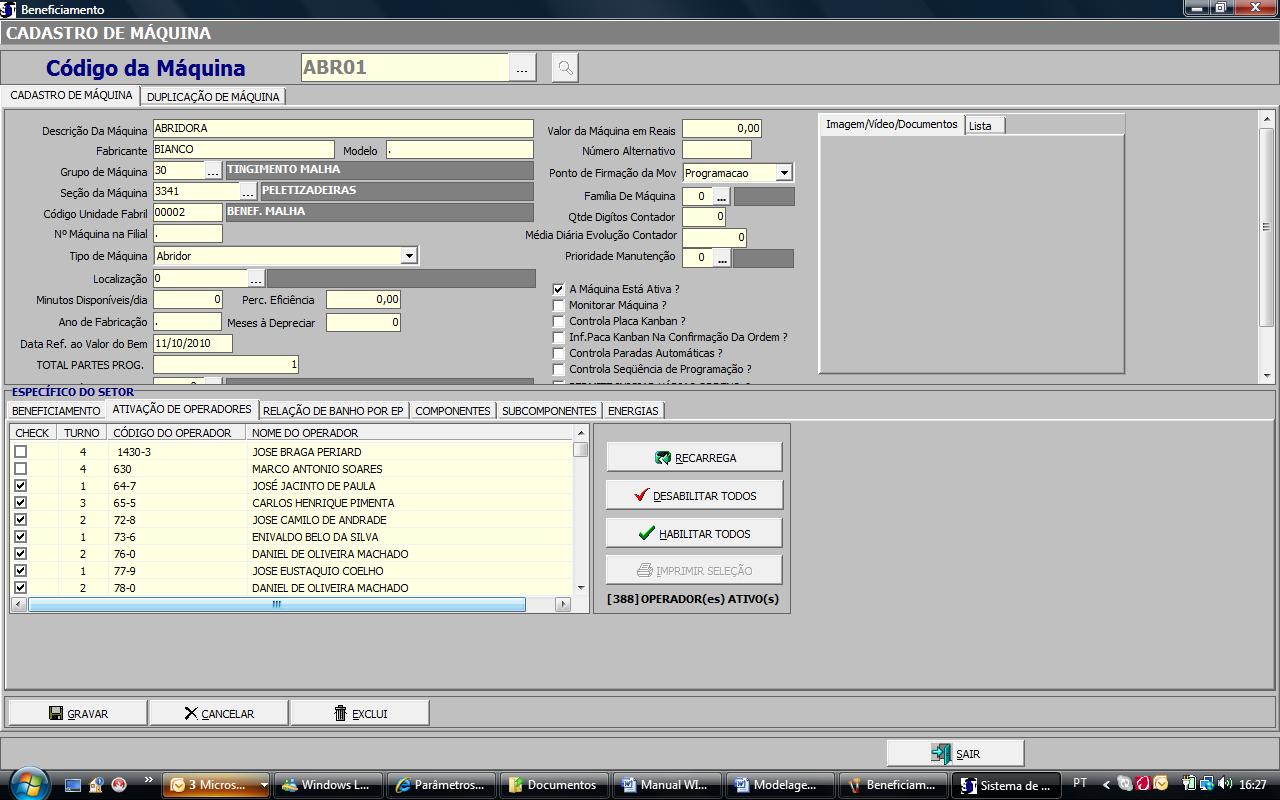Viewport: 1280px width, 800px height.
Task: Click the Descrição Da Máquina input field
Action: click(343, 129)
